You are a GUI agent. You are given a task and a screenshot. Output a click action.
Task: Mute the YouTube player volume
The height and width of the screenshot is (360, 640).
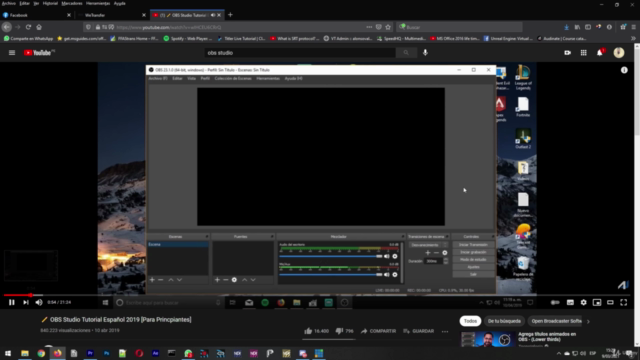click(39, 302)
